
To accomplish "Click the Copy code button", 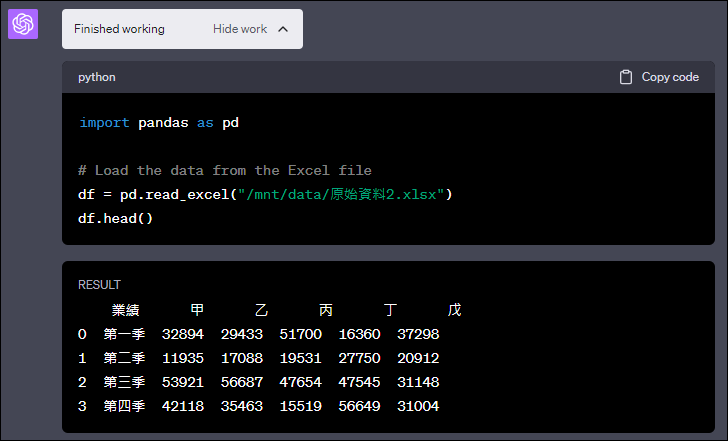I will (659, 77).
